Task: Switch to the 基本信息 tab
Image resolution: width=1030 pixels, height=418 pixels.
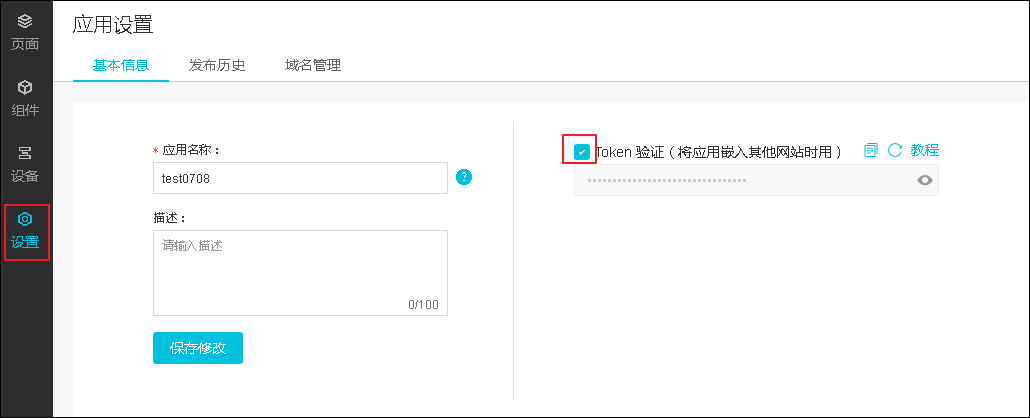Action: 121,66
